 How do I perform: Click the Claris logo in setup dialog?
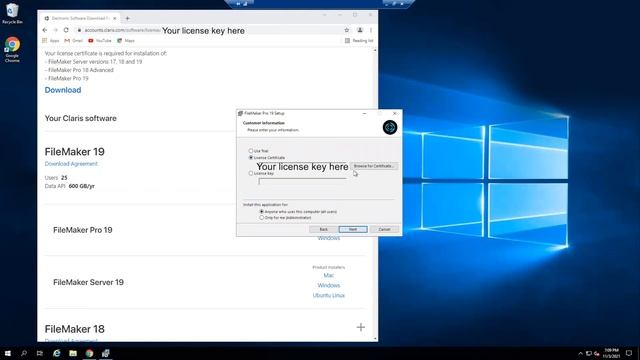click(390, 127)
